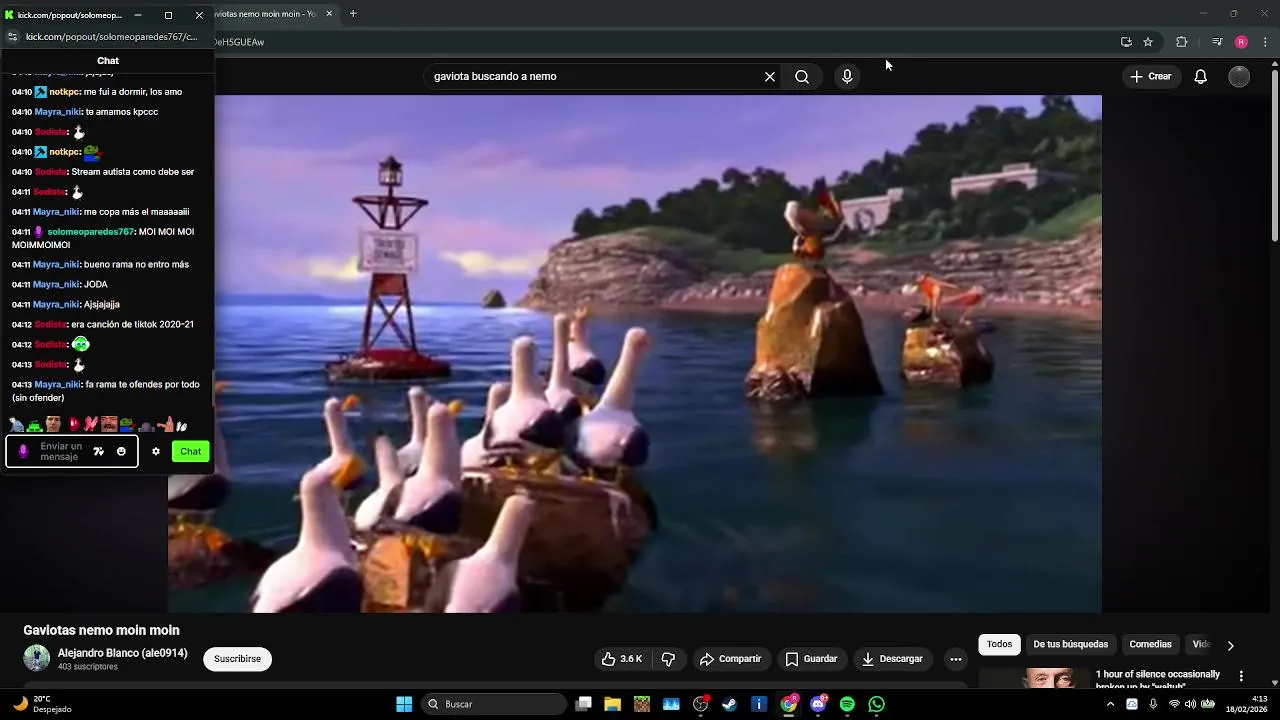This screenshot has height=720, width=1280.
Task: Open Spotify from the taskbar
Action: [847, 704]
